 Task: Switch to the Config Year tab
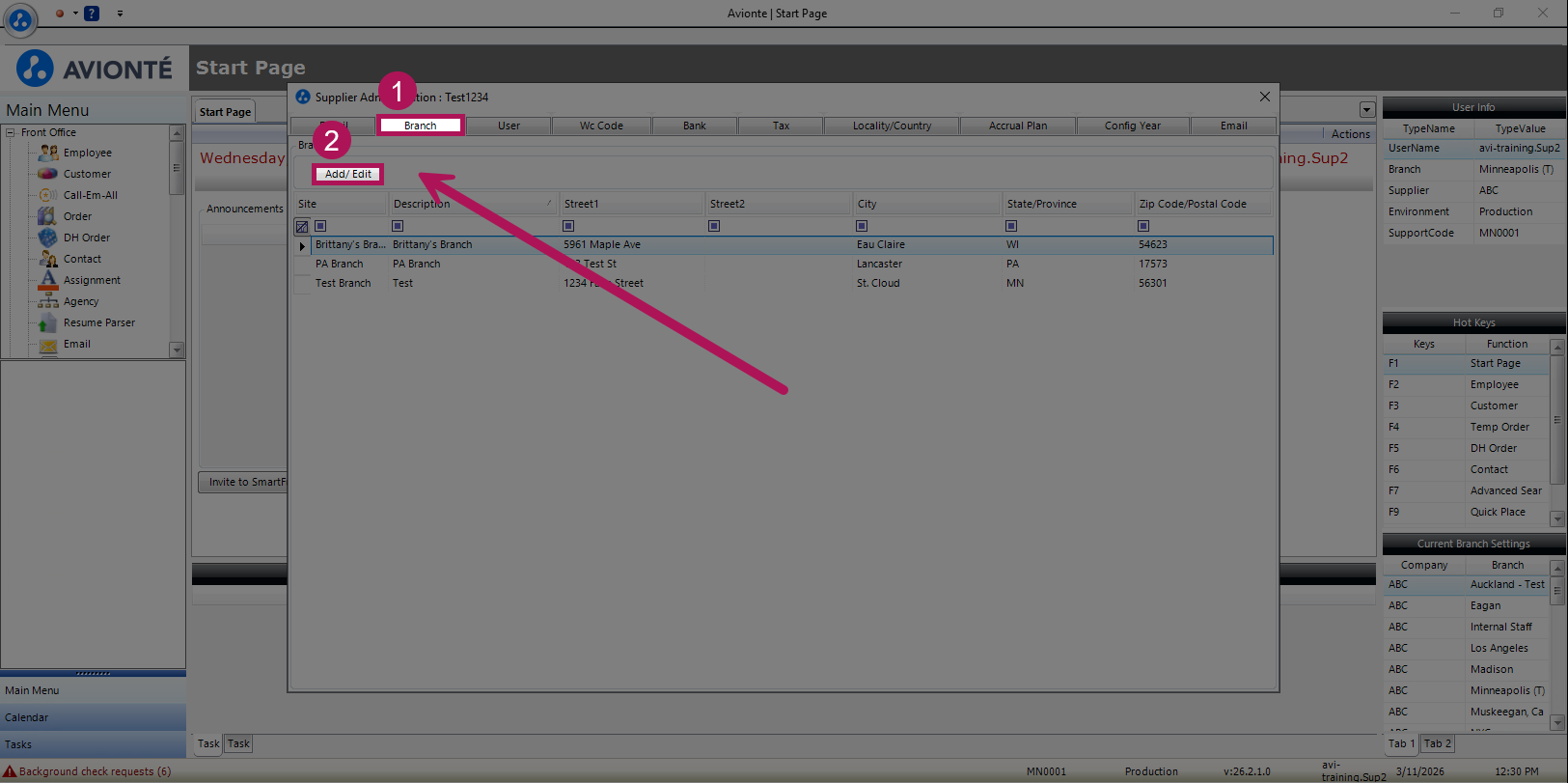[x=1133, y=126]
